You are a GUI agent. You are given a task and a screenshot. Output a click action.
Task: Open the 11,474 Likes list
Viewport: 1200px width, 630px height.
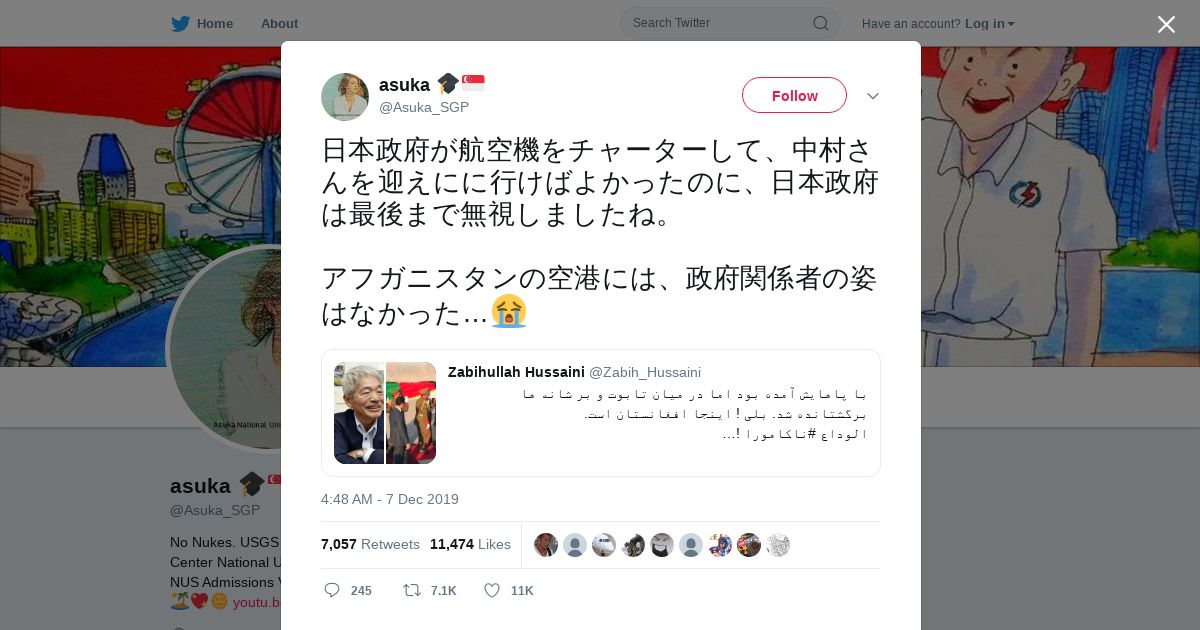coord(470,544)
